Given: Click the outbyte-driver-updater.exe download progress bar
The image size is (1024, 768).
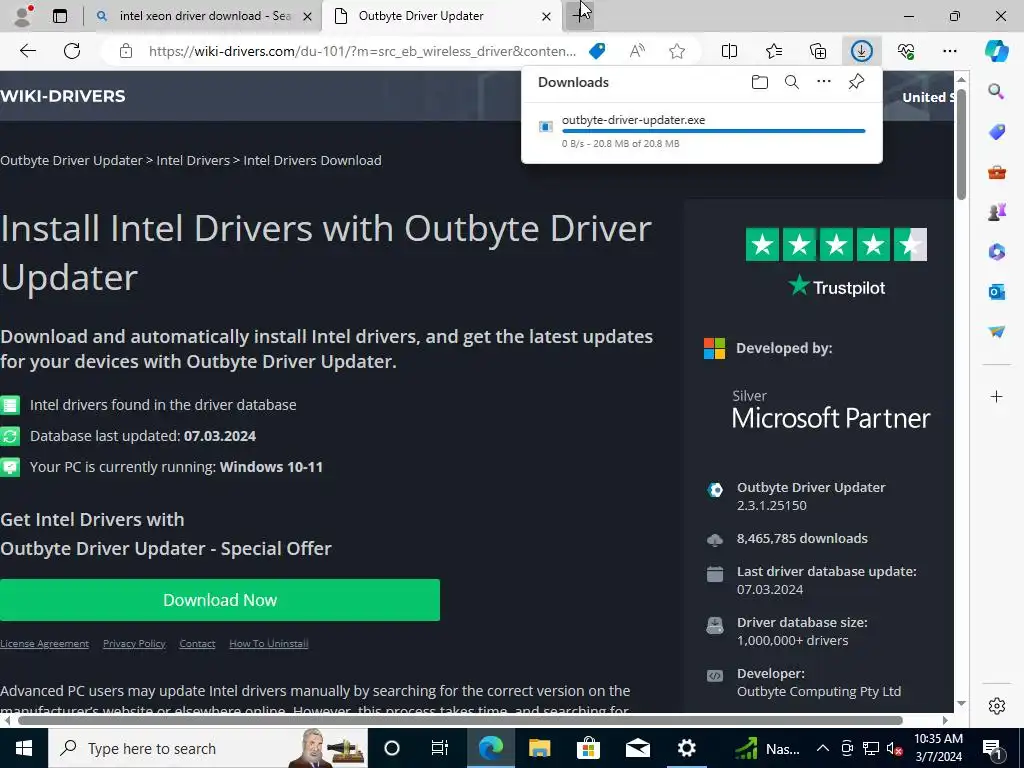Looking at the screenshot, I should pyautogui.click(x=713, y=131).
